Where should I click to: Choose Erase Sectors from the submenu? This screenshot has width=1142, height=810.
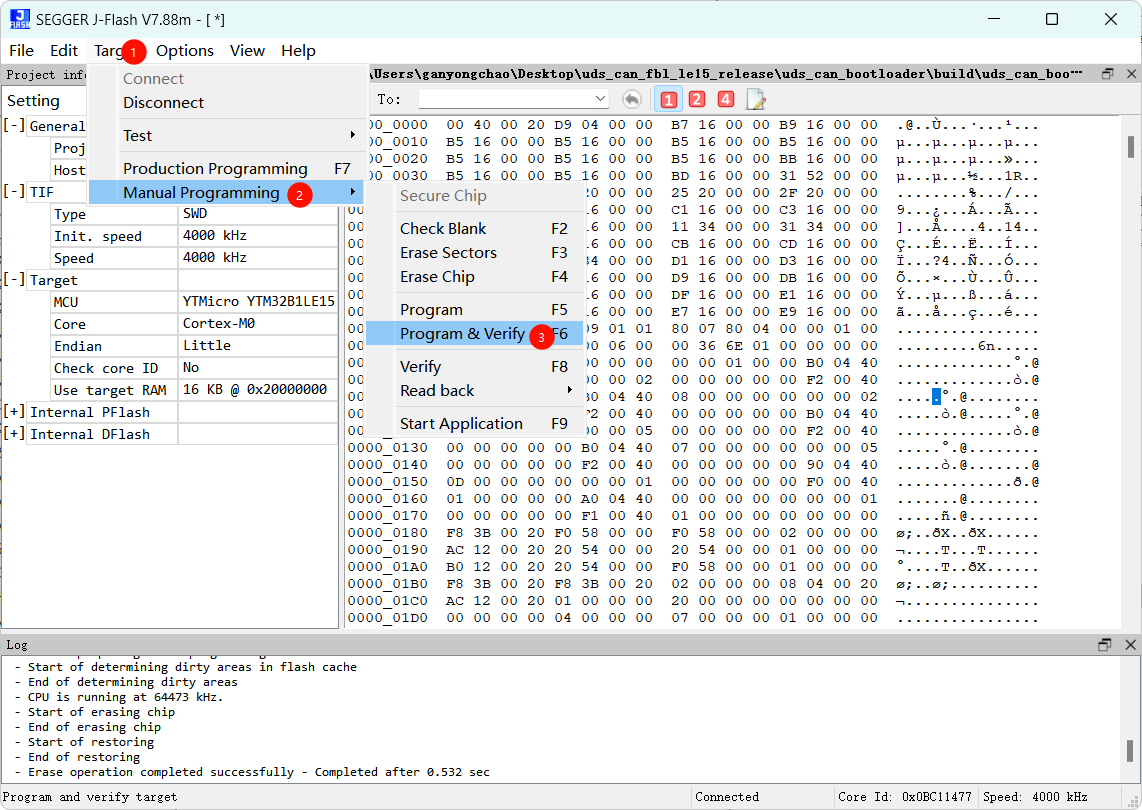[x=474, y=253]
